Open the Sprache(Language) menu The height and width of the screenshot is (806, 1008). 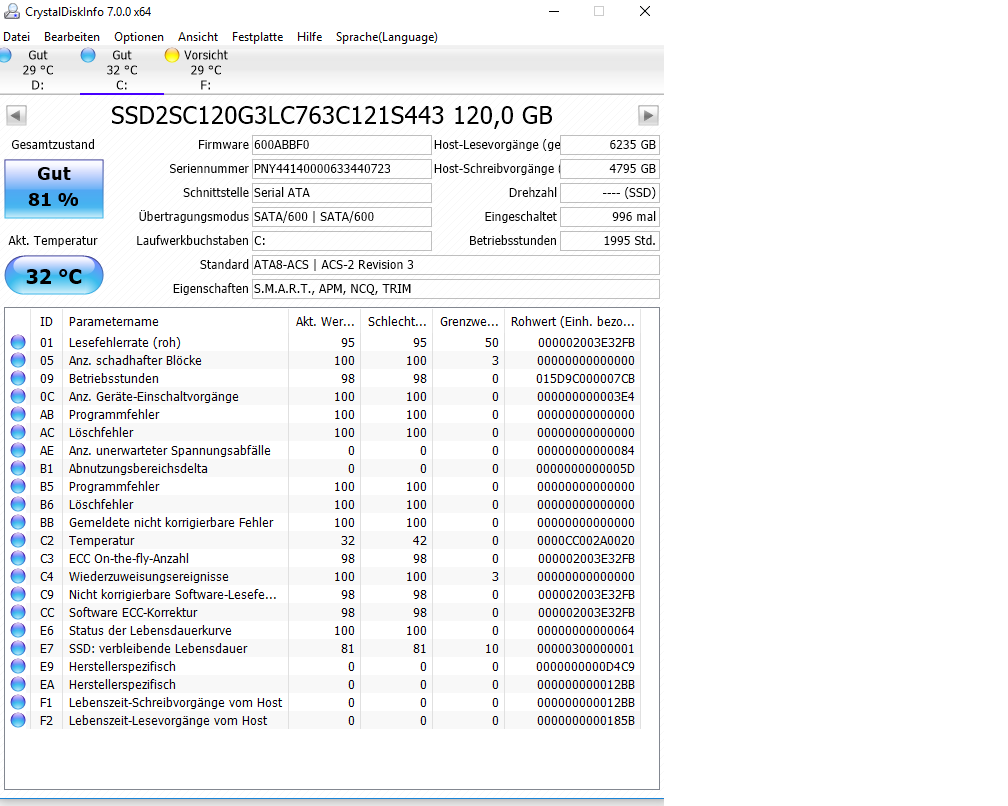386,37
